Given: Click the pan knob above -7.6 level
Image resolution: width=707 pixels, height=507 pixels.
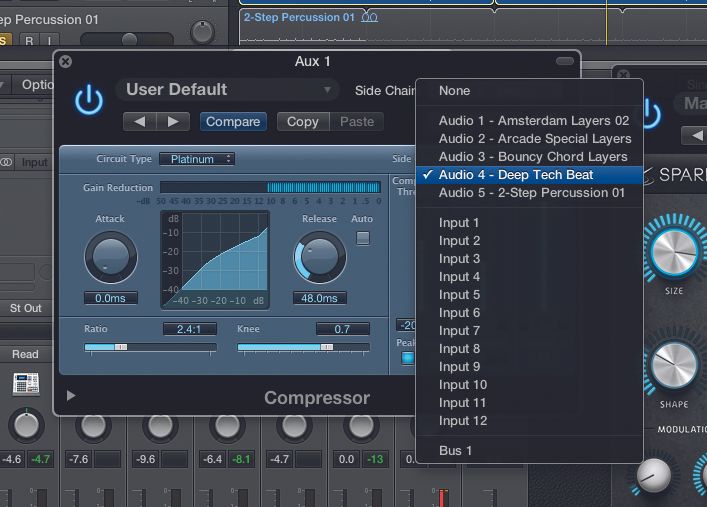Looking at the screenshot, I should (x=93, y=425).
